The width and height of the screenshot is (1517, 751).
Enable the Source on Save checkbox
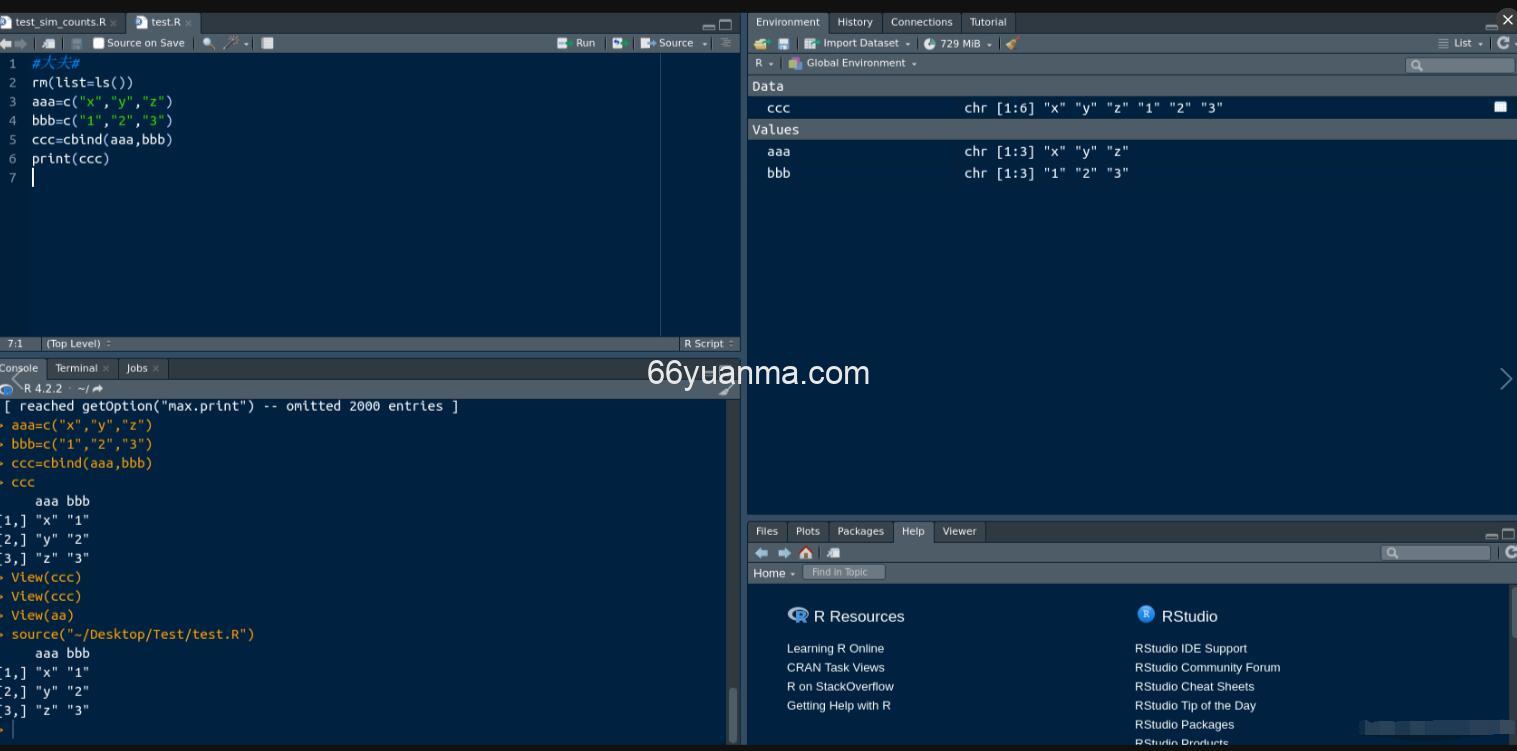[x=99, y=43]
